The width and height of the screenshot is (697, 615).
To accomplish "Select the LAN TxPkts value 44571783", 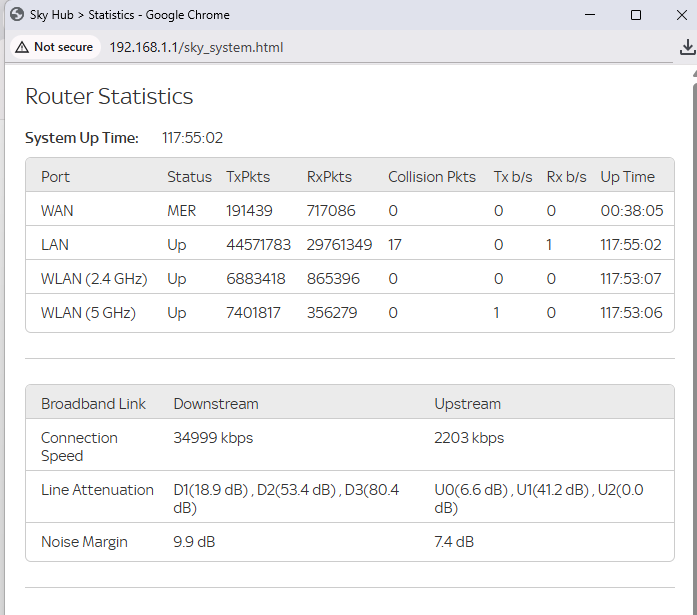I will click(x=258, y=245).
